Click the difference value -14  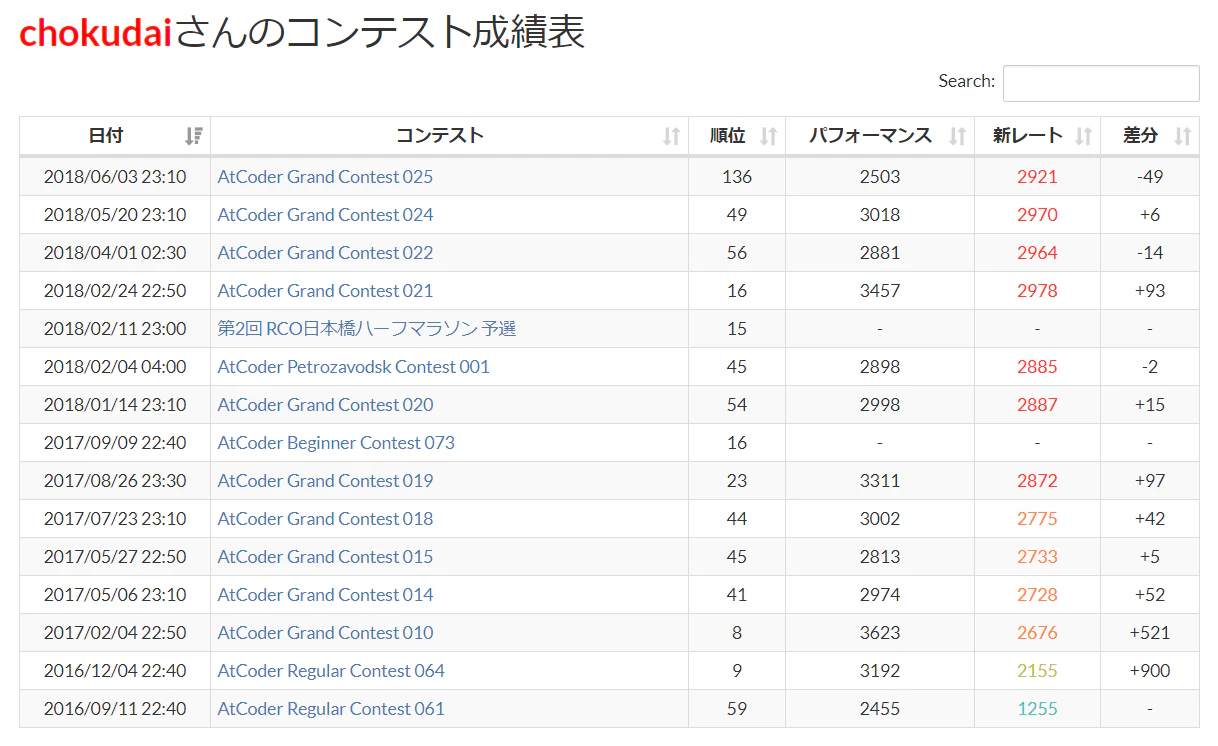pos(1150,253)
